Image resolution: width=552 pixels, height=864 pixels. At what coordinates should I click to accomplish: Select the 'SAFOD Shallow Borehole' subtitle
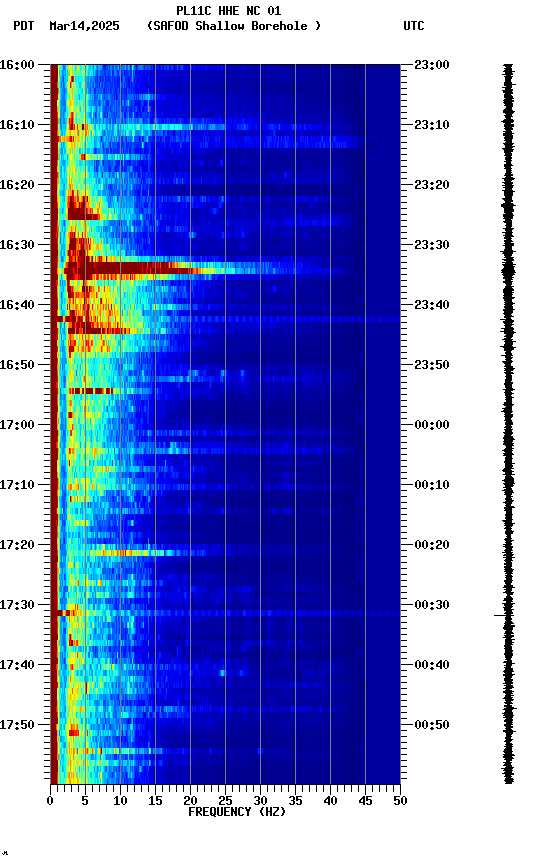(x=234, y=26)
